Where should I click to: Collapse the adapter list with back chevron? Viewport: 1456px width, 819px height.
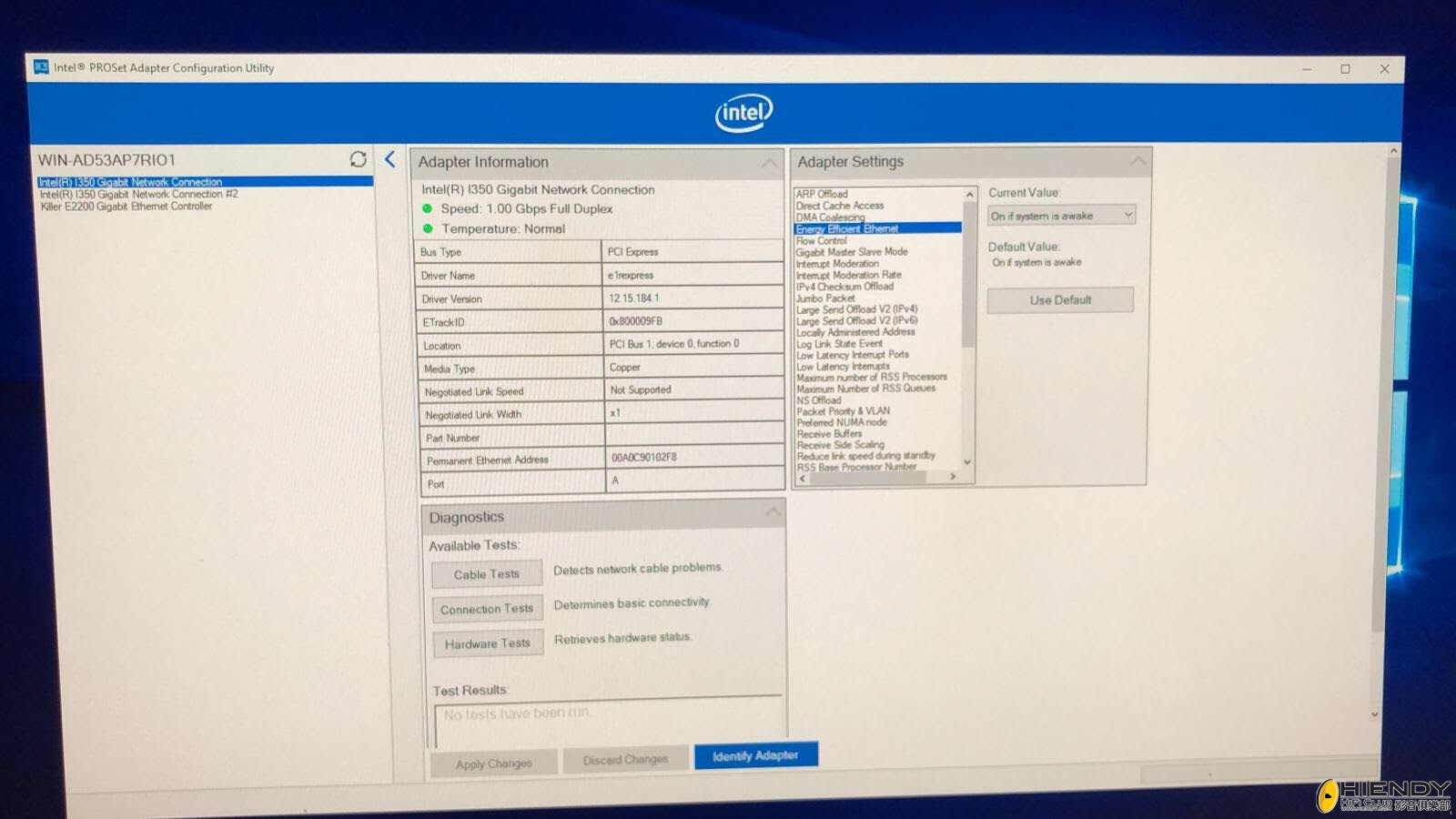click(x=389, y=159)
